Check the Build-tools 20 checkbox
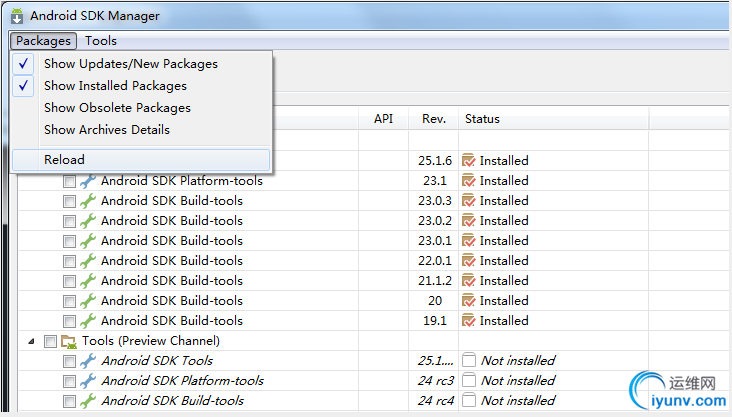The image size is (732, 417). pos(69,302)
